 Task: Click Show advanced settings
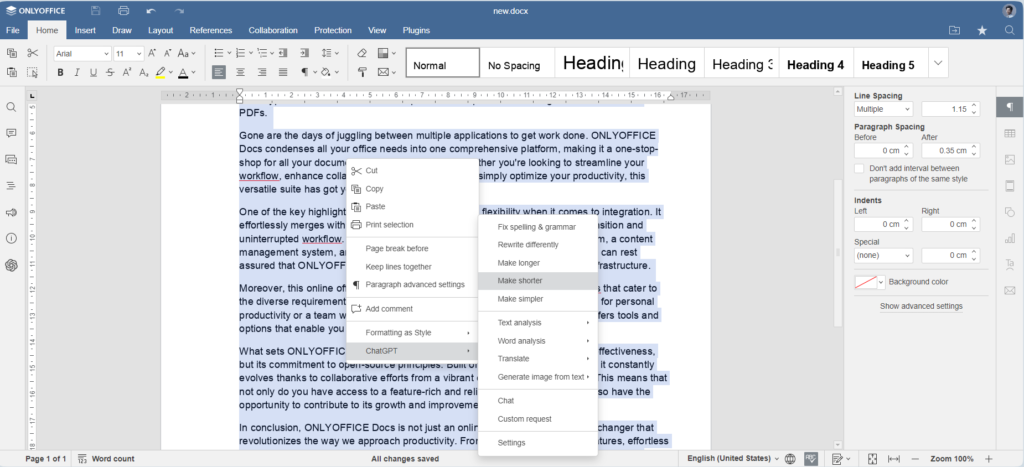(921, 306)
